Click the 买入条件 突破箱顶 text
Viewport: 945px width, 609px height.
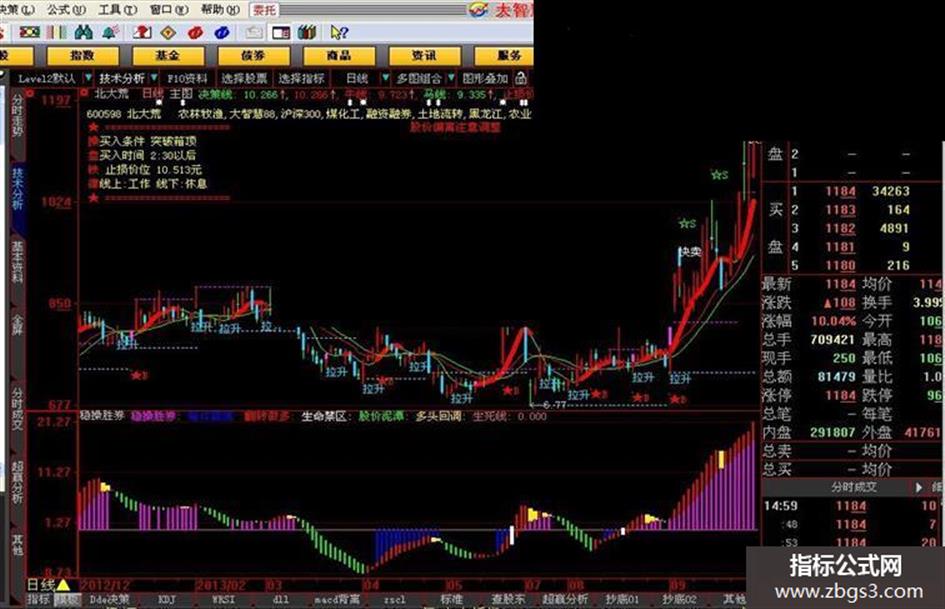(x=148, y=141)
